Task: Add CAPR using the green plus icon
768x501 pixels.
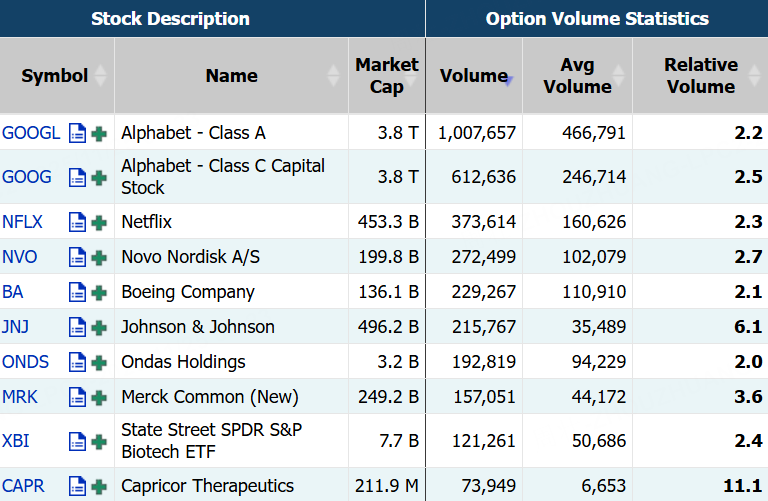Action: (x=99, y=486)
